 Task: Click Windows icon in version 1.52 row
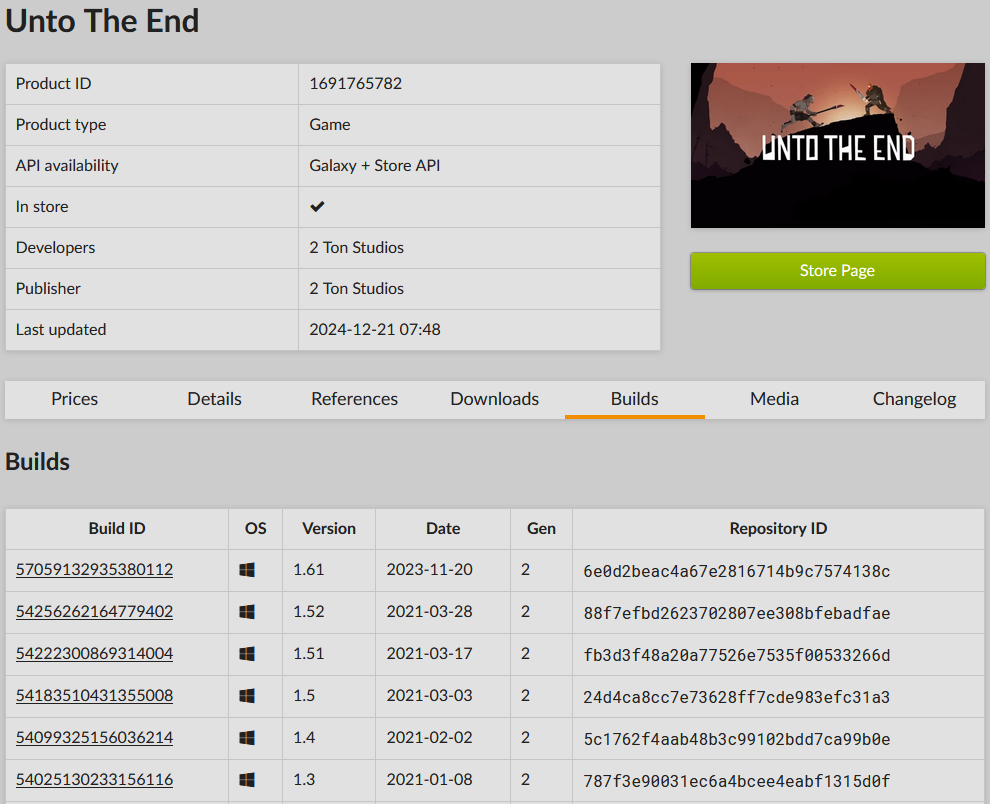coord(247,612)
